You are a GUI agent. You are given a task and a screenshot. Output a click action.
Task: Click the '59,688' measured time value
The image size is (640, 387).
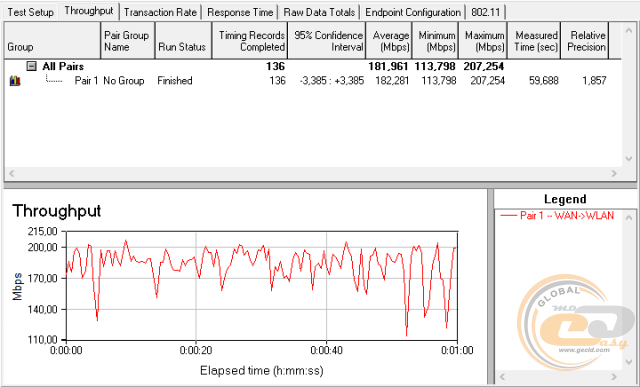tap(544, 81)
